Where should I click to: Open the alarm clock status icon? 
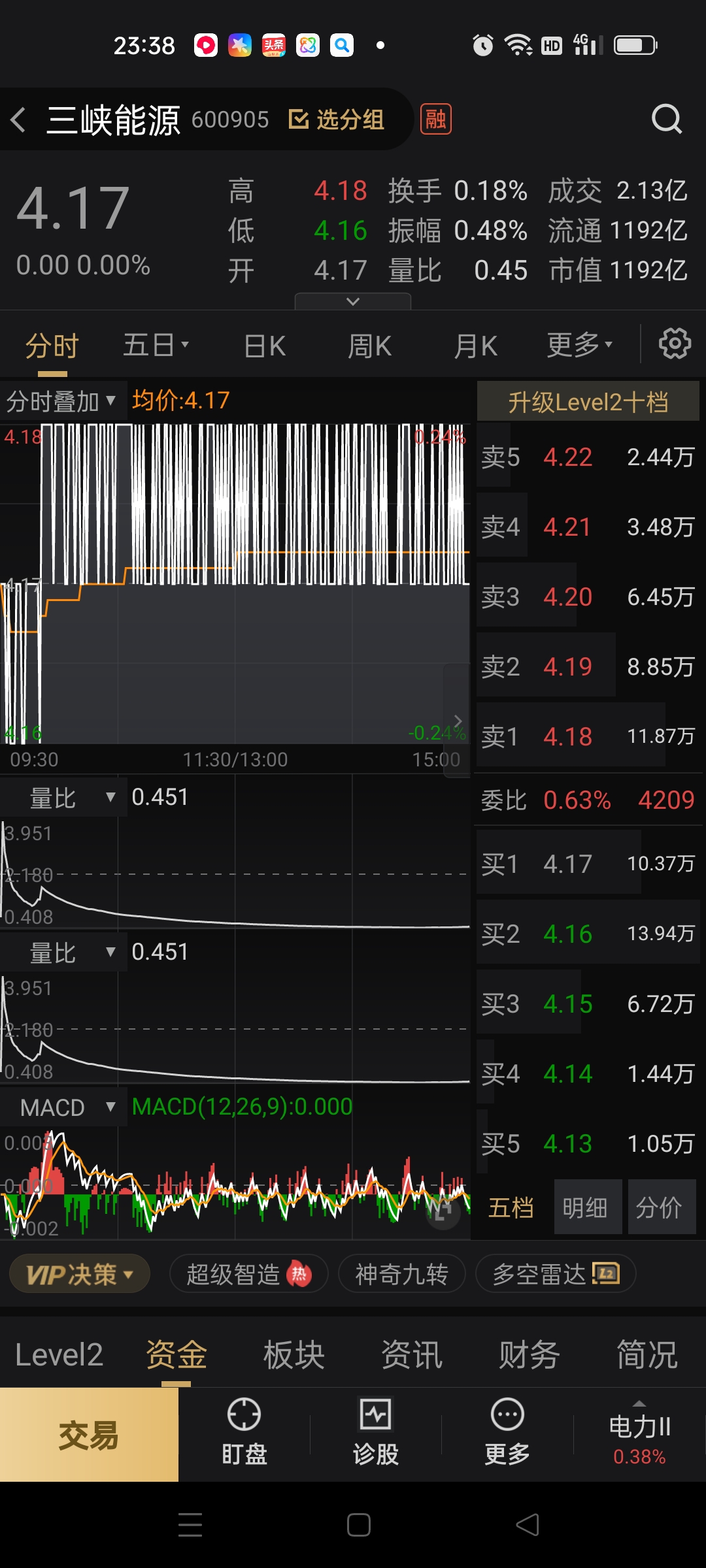(x=483, y=45)
